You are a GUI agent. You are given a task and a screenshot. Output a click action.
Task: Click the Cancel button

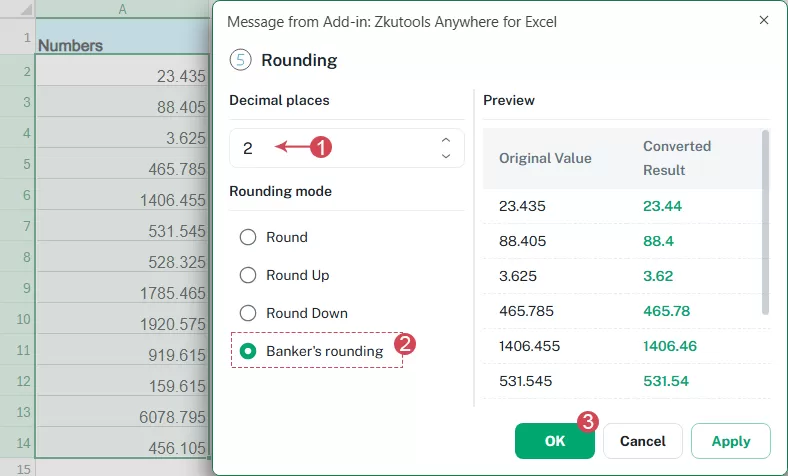(x=643, y=441)
